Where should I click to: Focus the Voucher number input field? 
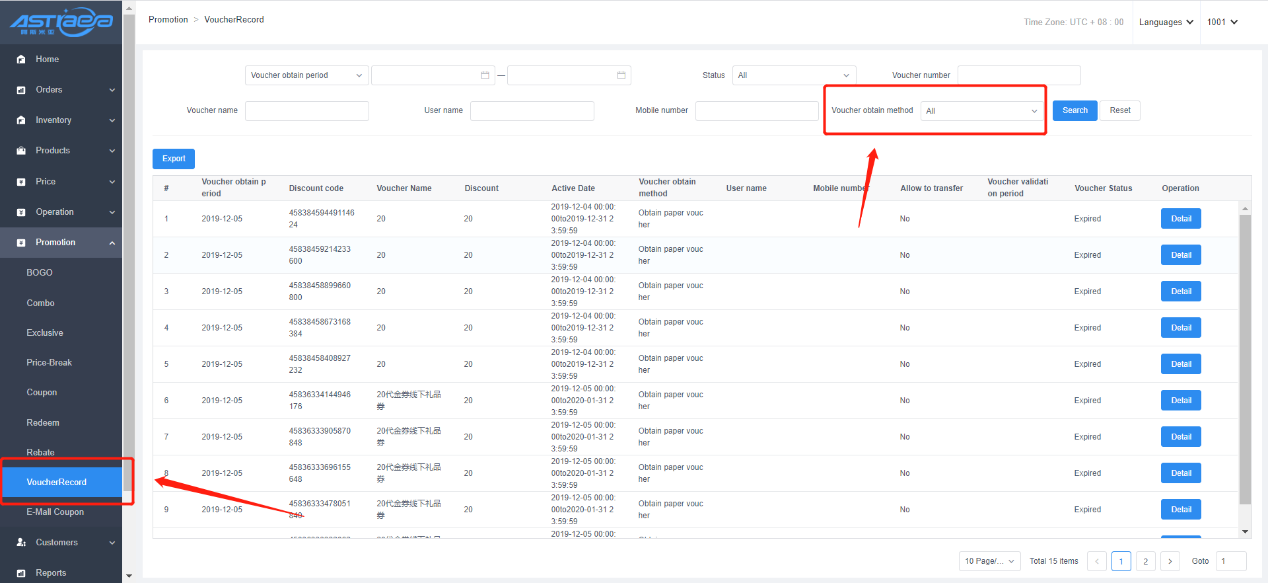[x=1018, y=75]
